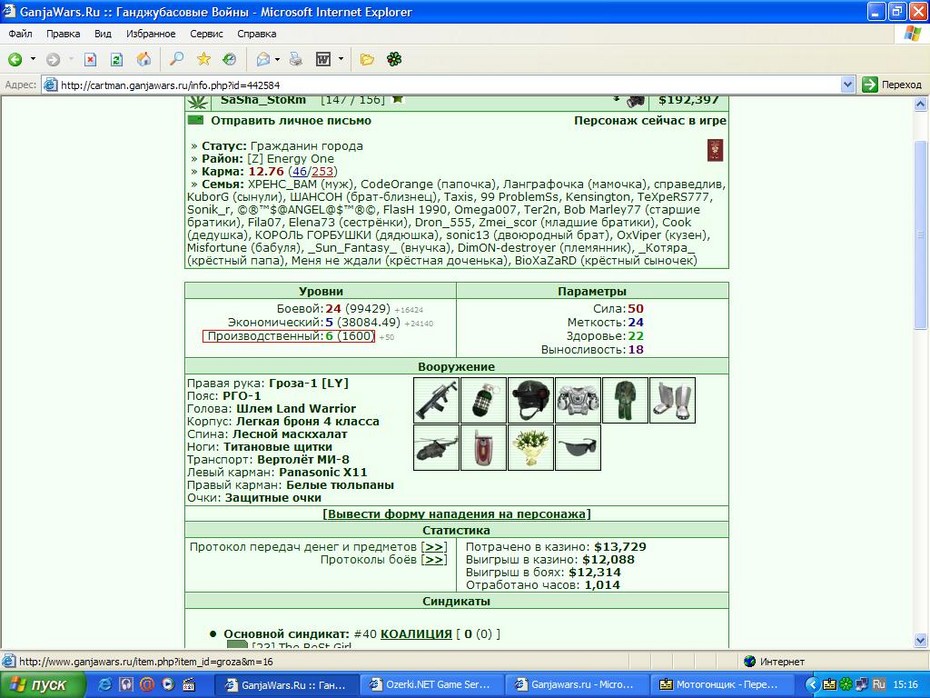
Task: Open the address bar dropdown
Action: (848, 85)
